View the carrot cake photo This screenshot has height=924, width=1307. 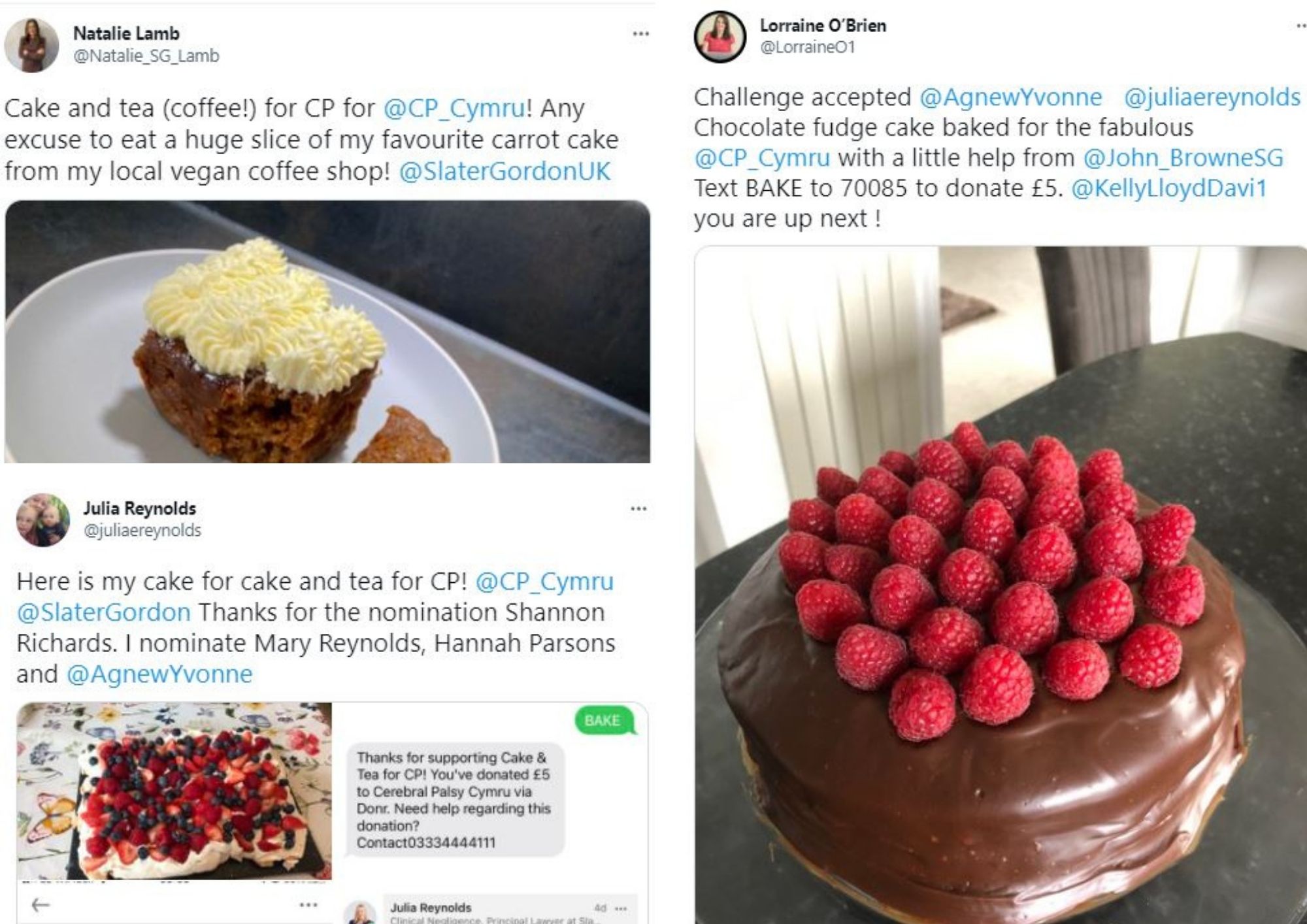click(x=327, y=331)
